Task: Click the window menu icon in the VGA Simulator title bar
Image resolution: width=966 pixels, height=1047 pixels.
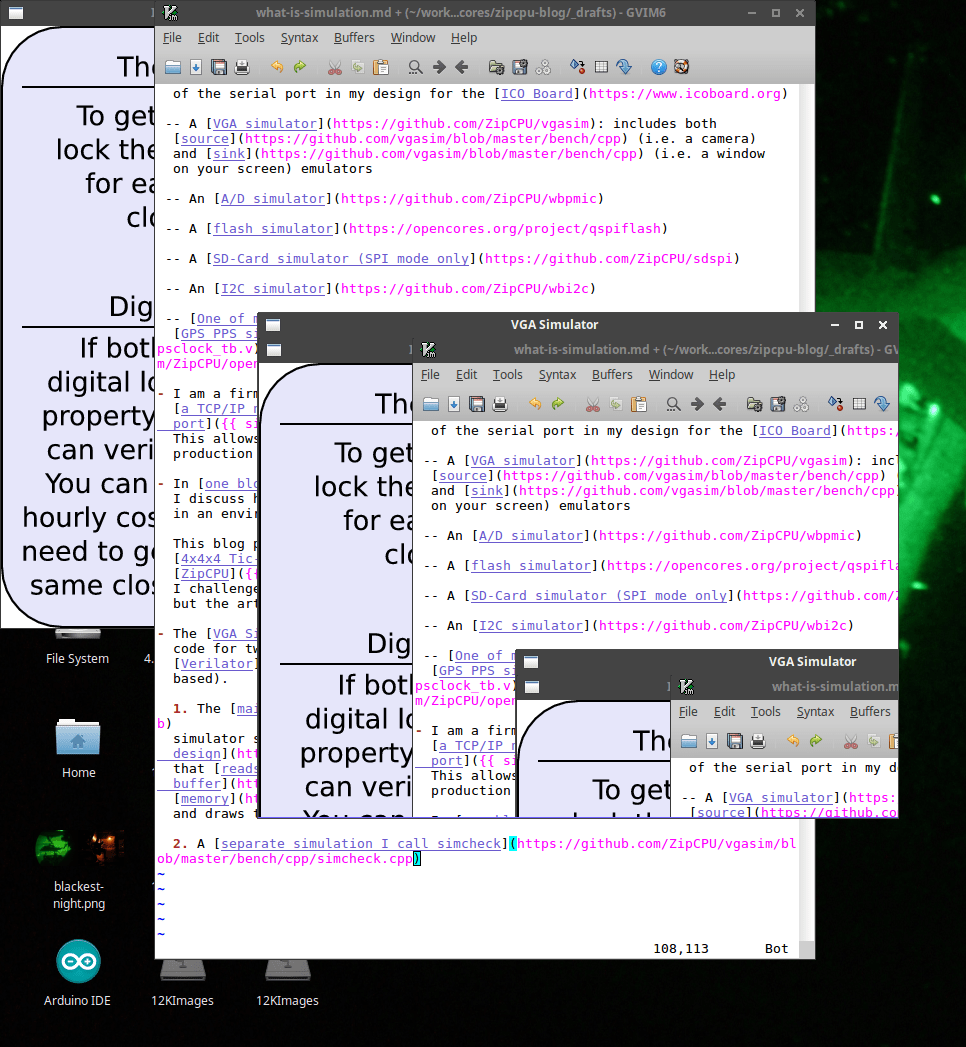Action: (x=272, y=325)
